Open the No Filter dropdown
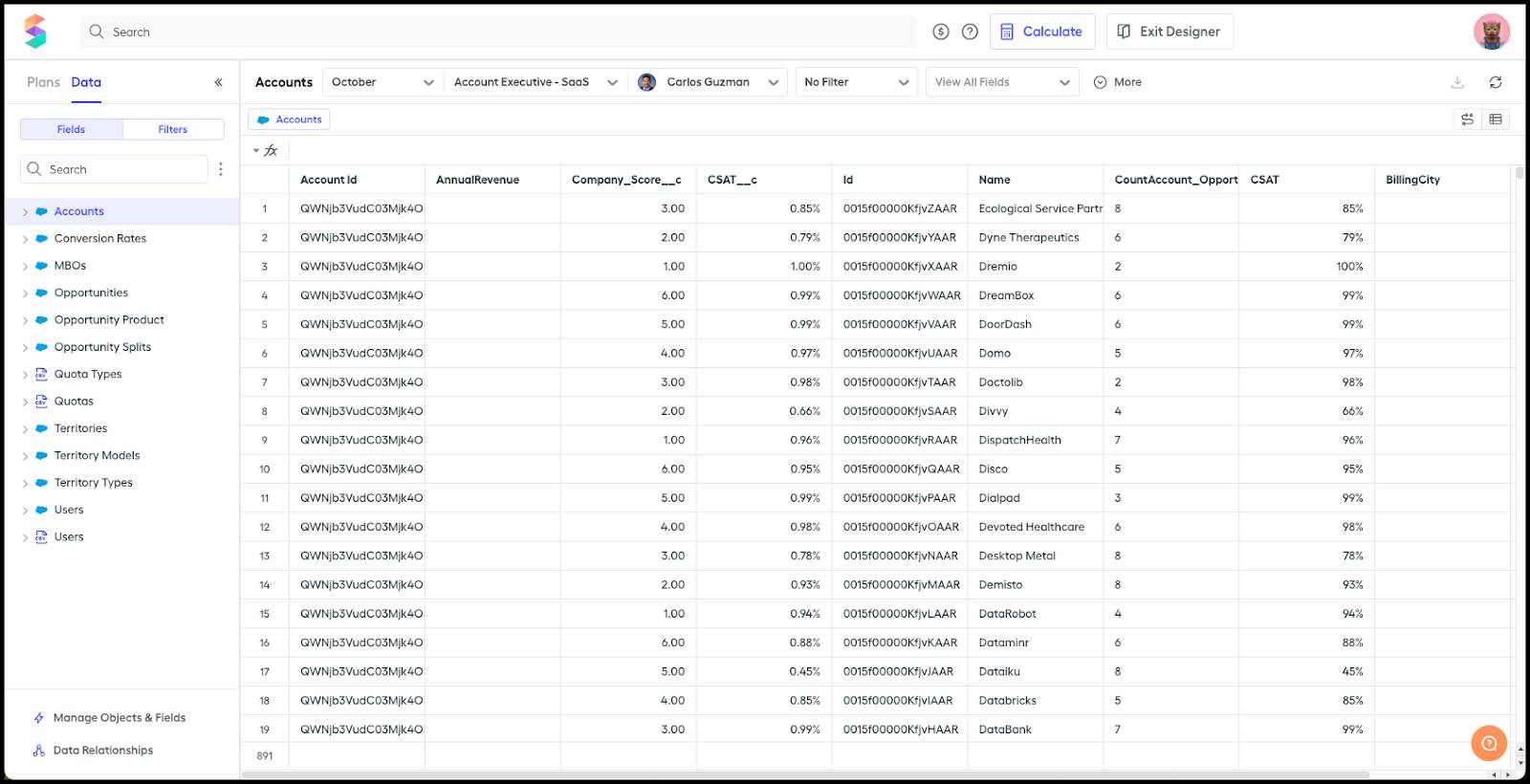The width and height of the screenshot is (1530, 784). pyautogui.click(x=857, y=82)
